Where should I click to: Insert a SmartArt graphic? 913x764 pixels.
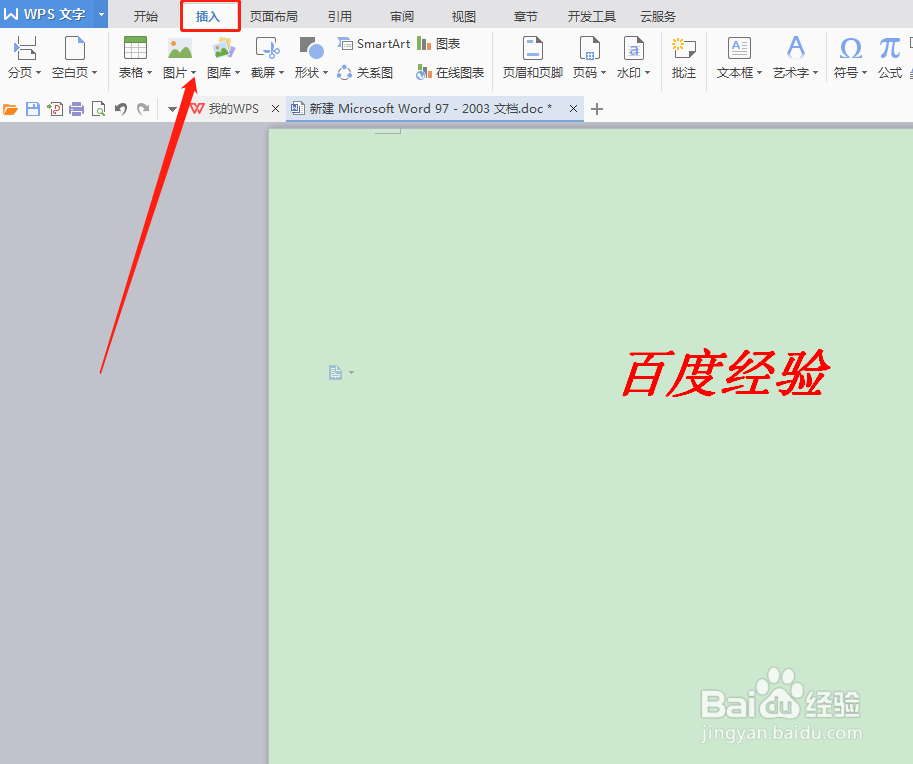click(374, 43)
